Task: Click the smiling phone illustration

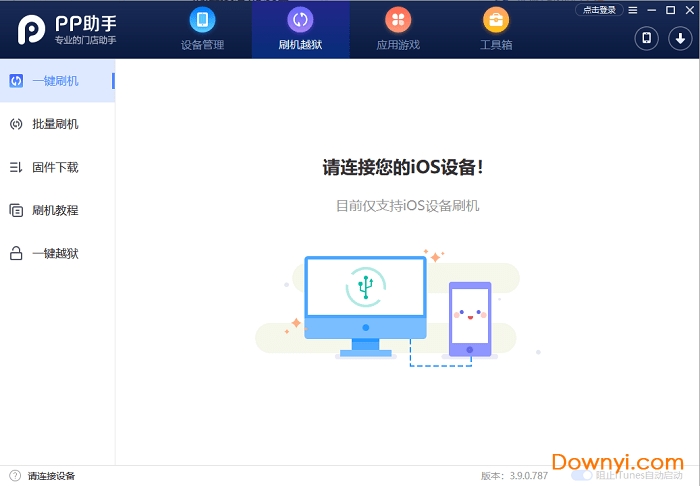Action: coord(470,319)
